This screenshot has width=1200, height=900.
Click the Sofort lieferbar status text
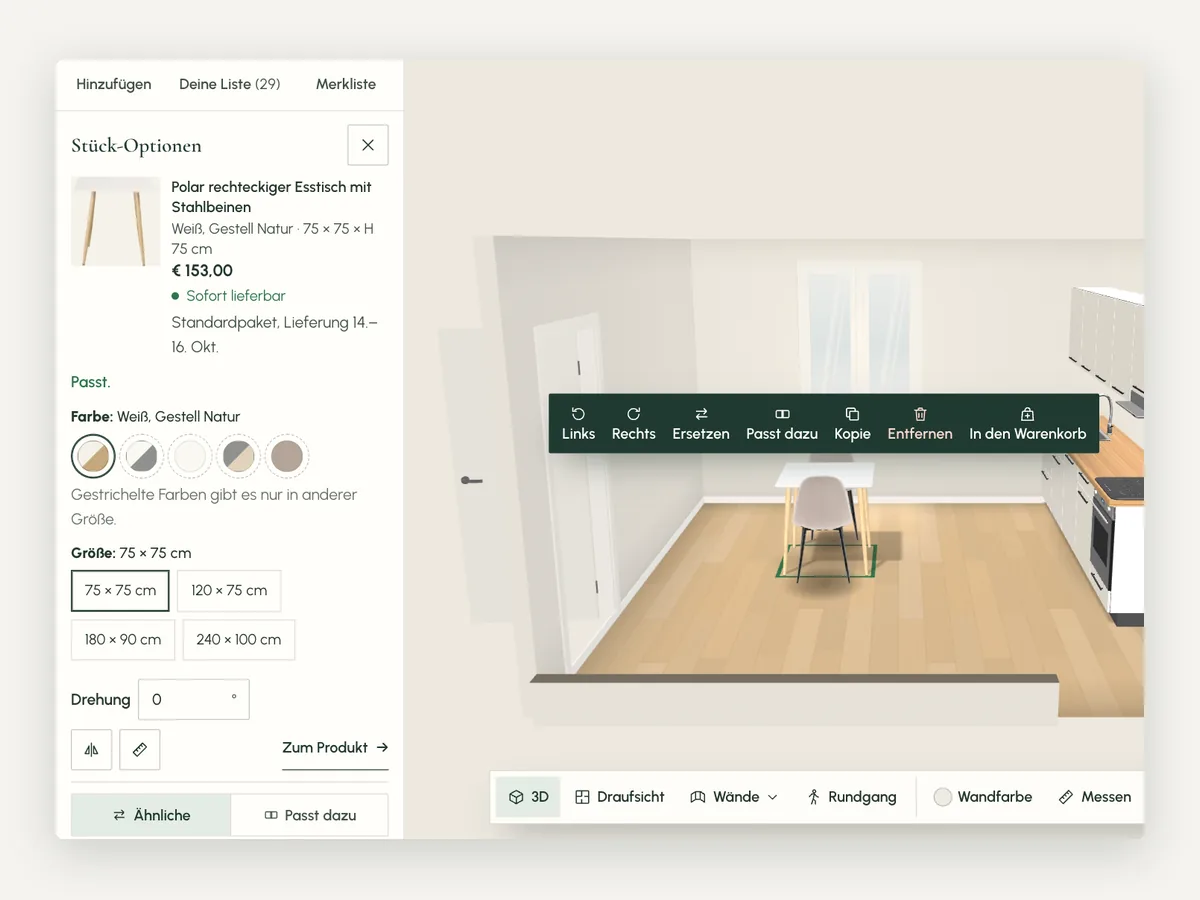(236, 296)
